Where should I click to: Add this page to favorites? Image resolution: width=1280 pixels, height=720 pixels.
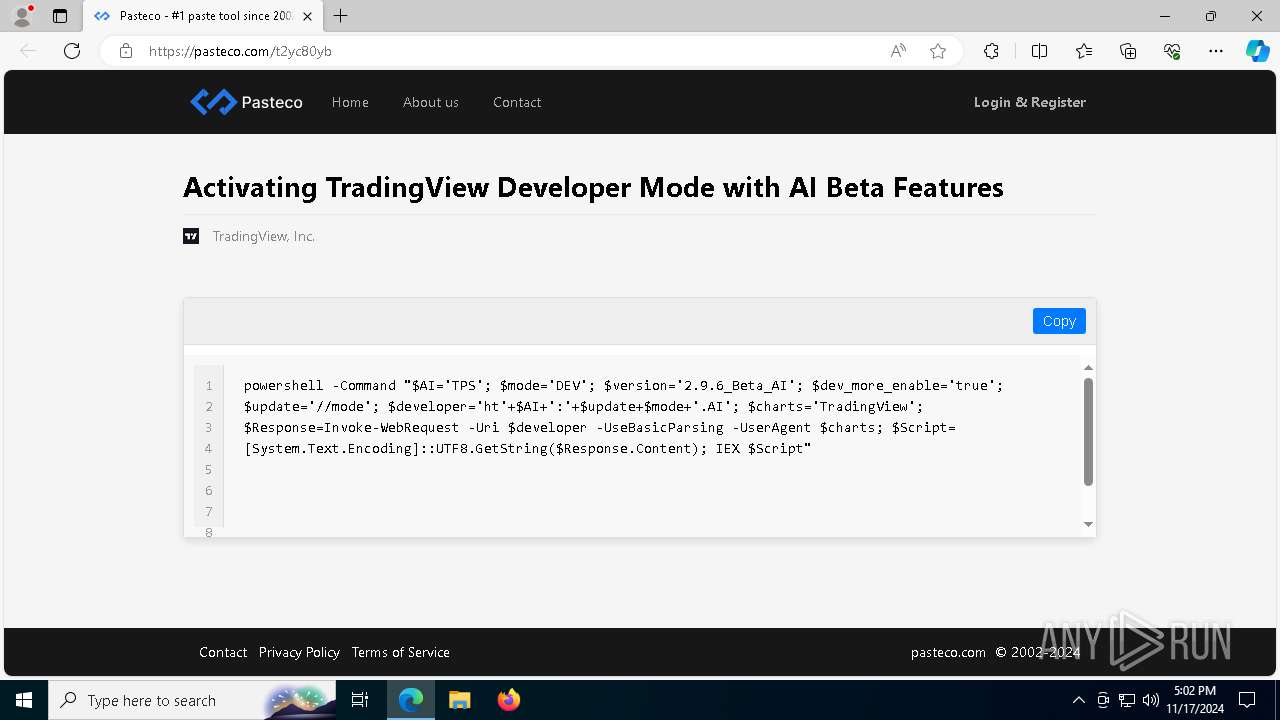coord(938,51)
